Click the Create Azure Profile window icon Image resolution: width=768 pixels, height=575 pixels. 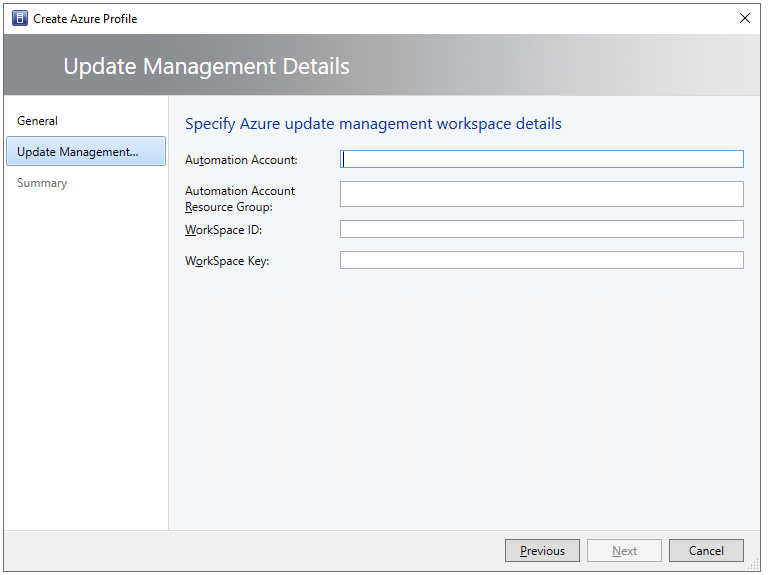coord(19,18)
